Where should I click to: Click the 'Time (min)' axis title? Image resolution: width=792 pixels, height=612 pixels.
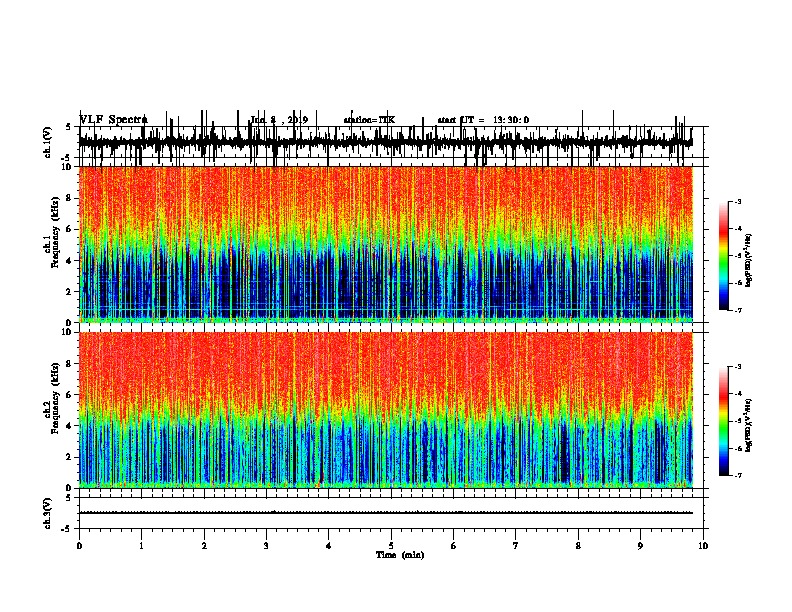click(400, 555)
